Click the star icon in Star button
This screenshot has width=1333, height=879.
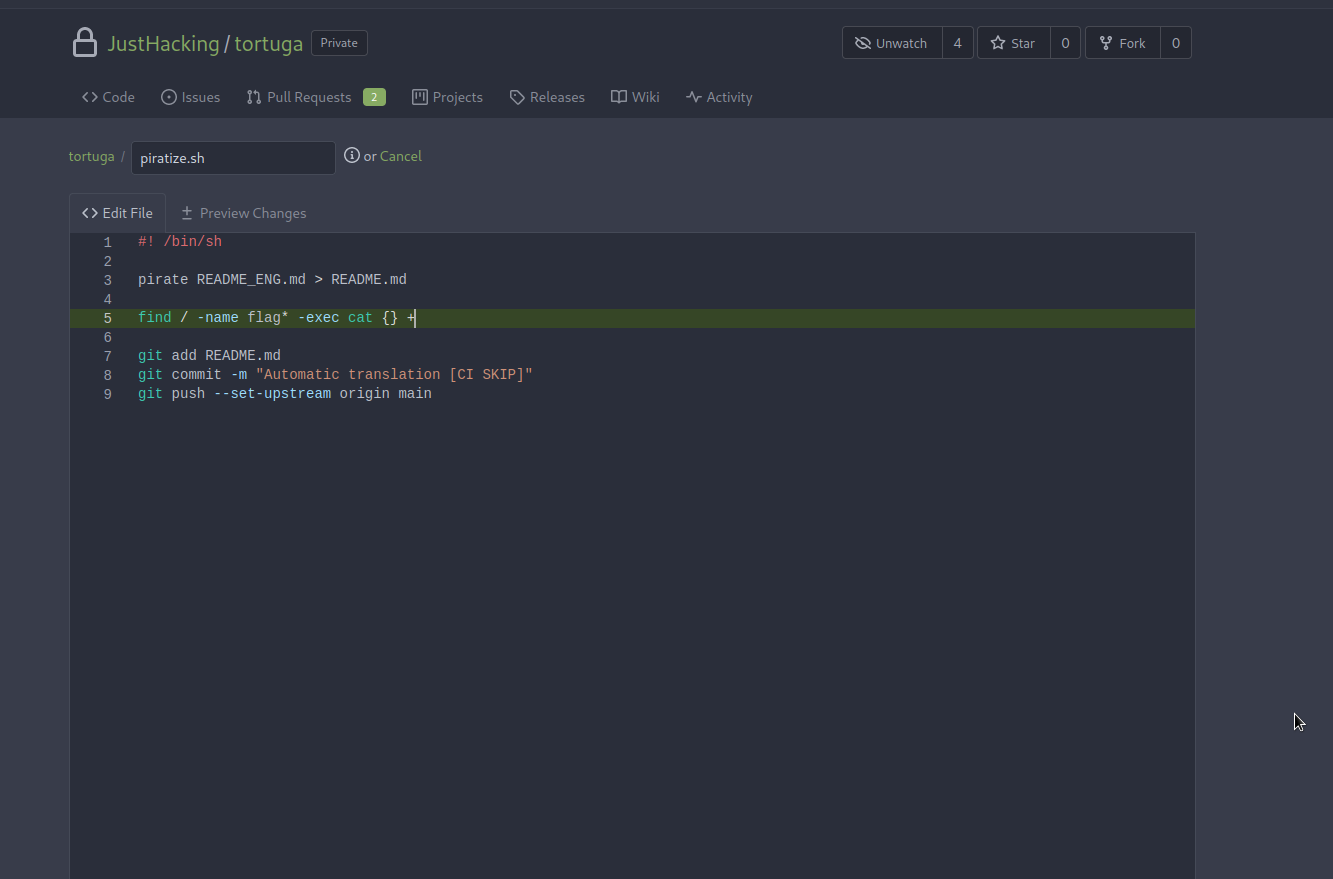pyautogui.click(x=997, y=43)
